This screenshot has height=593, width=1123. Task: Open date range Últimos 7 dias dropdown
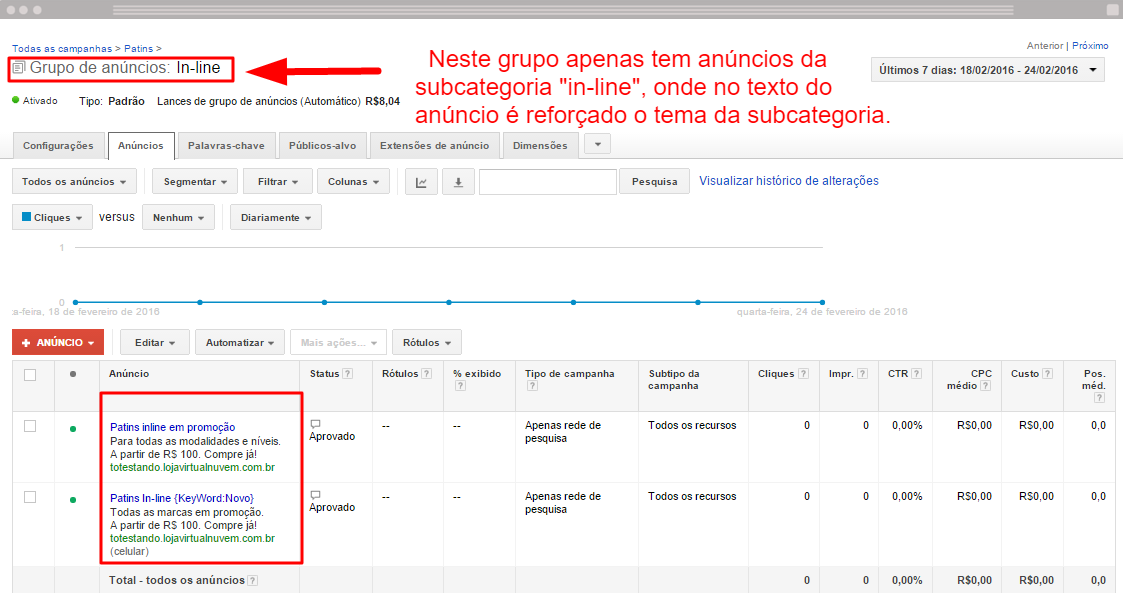point(988,70)
